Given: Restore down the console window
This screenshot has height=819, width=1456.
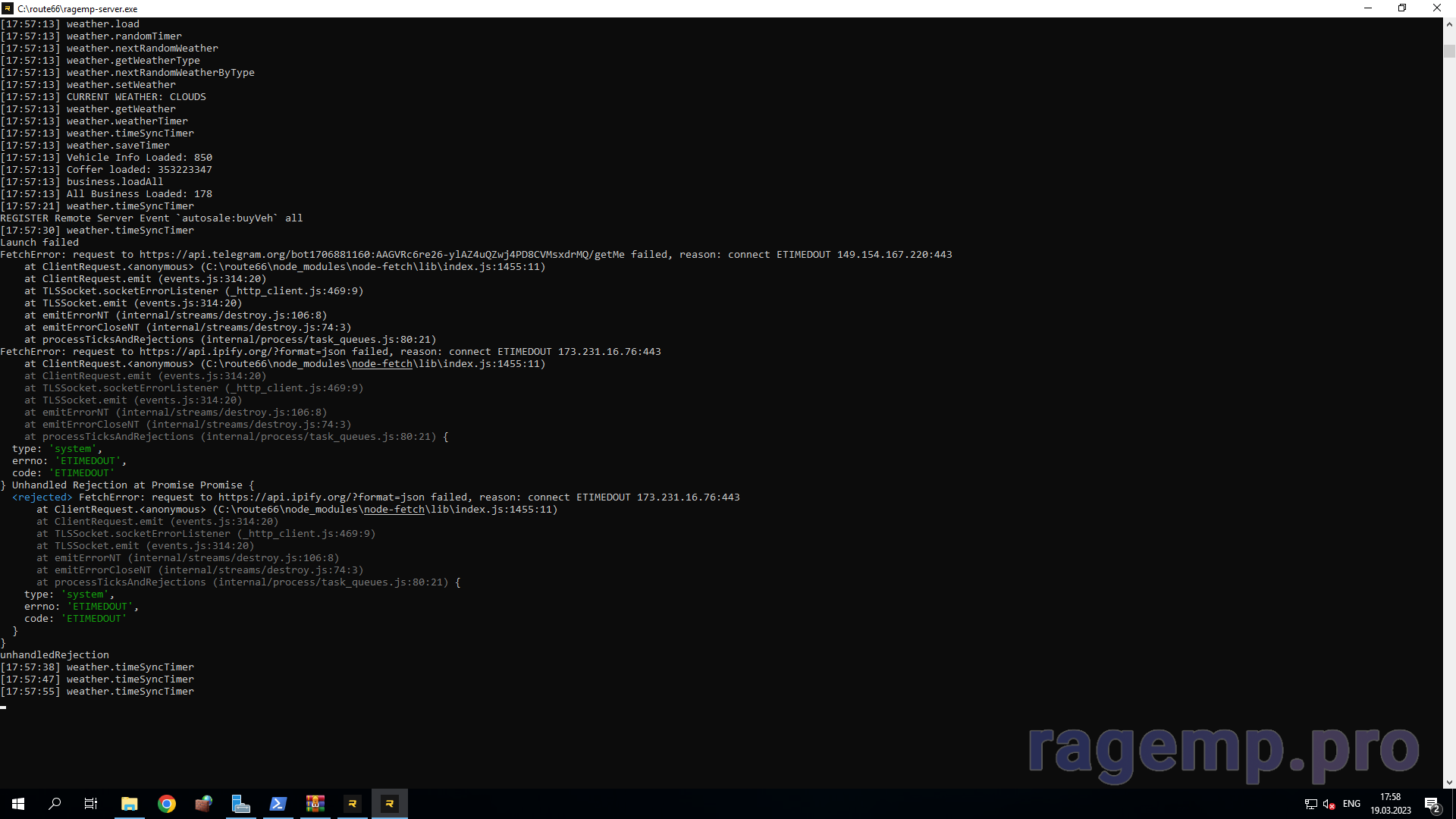Looking at the screenshot, I should coord(1402,8).
